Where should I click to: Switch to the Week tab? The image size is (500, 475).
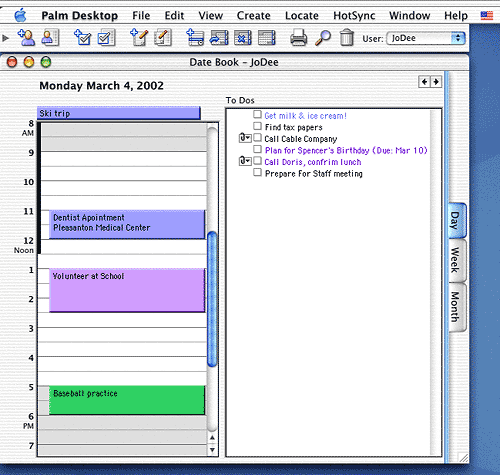(457, 260)
